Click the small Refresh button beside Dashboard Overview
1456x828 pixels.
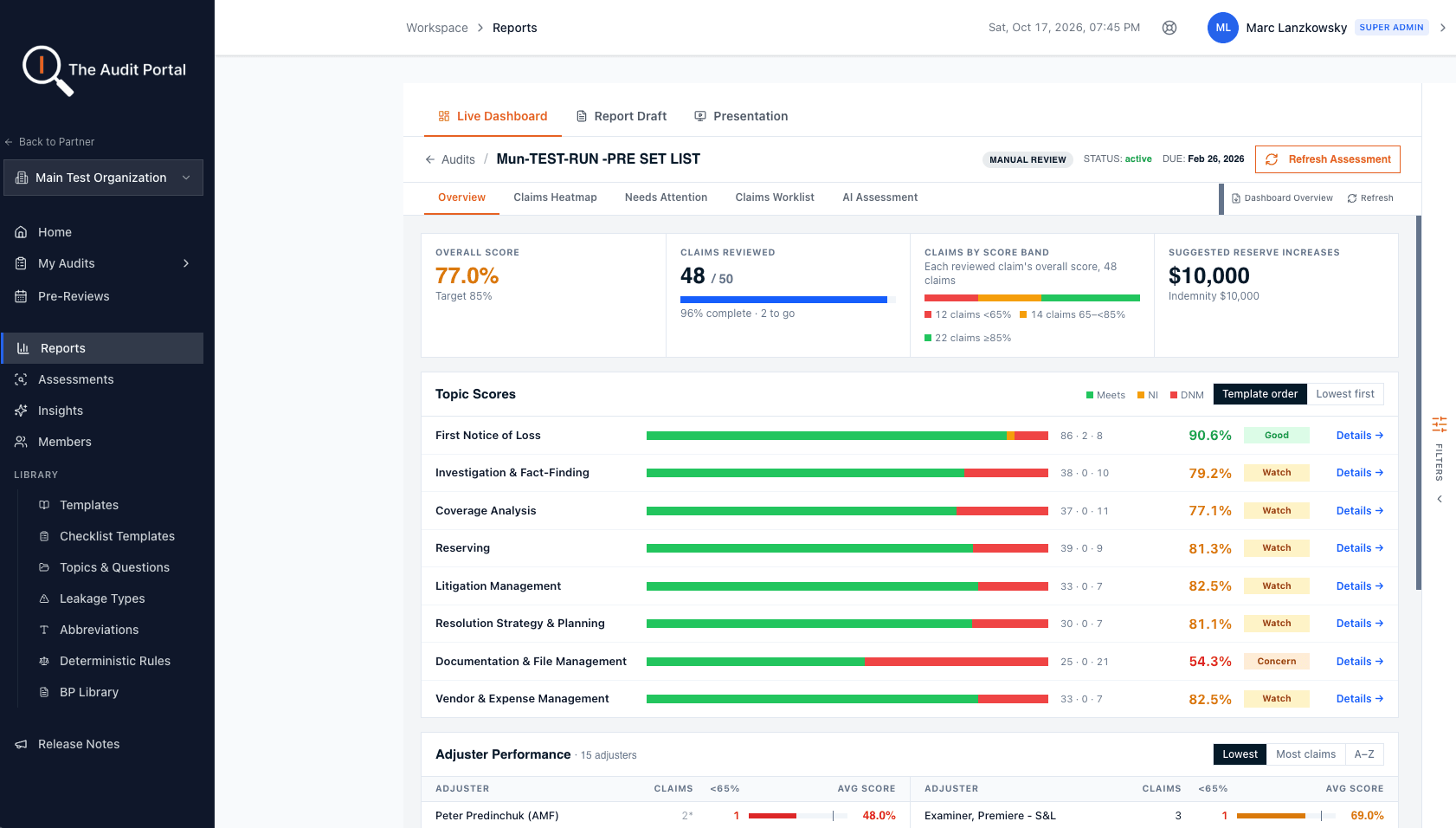(x=1370, y=198)
